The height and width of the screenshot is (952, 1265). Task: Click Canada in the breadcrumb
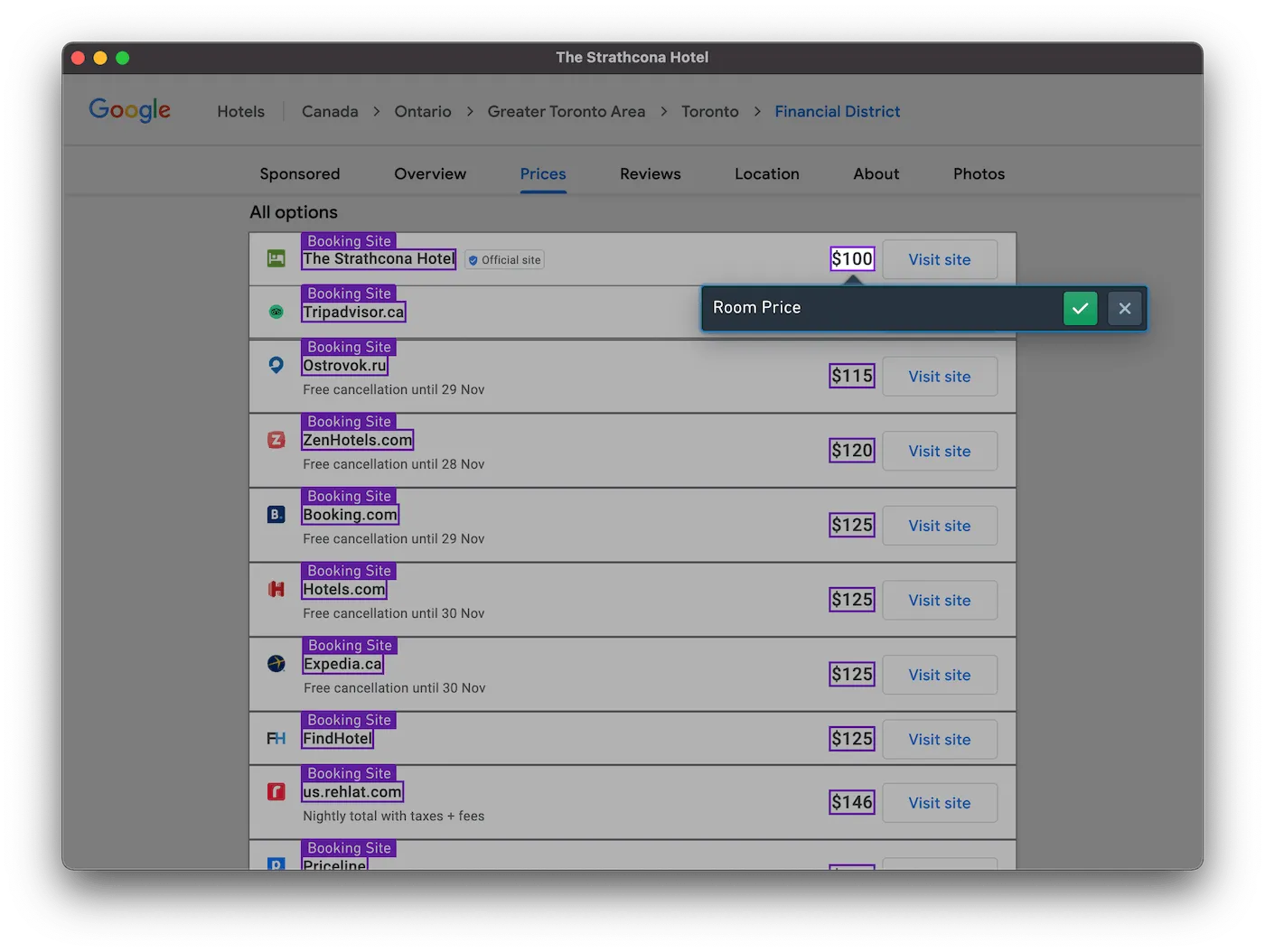coord(330,111)
